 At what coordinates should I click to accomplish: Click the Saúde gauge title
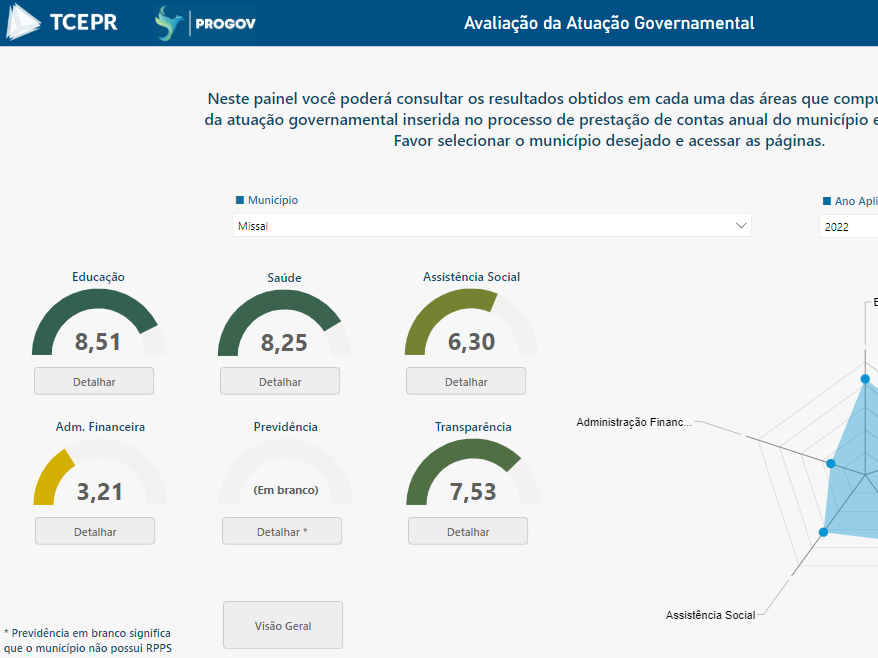[284, 278]
